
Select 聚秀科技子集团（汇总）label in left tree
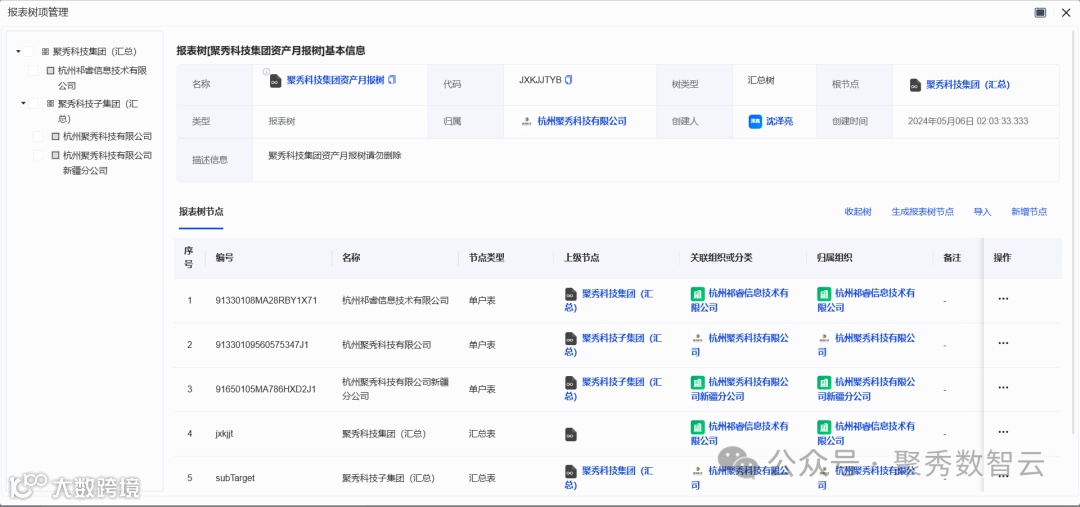tap(98, 111)
